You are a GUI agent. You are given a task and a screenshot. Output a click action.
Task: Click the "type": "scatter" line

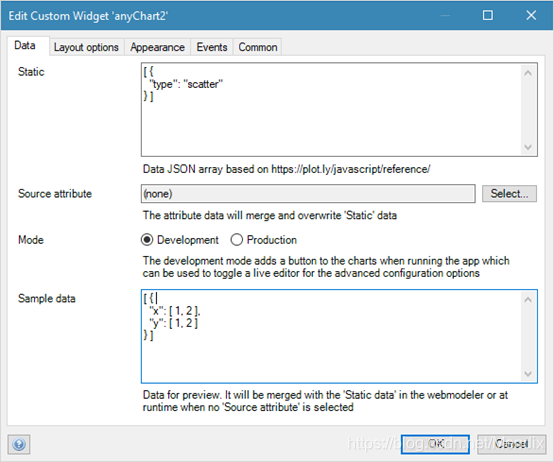(x=186, y=84)
